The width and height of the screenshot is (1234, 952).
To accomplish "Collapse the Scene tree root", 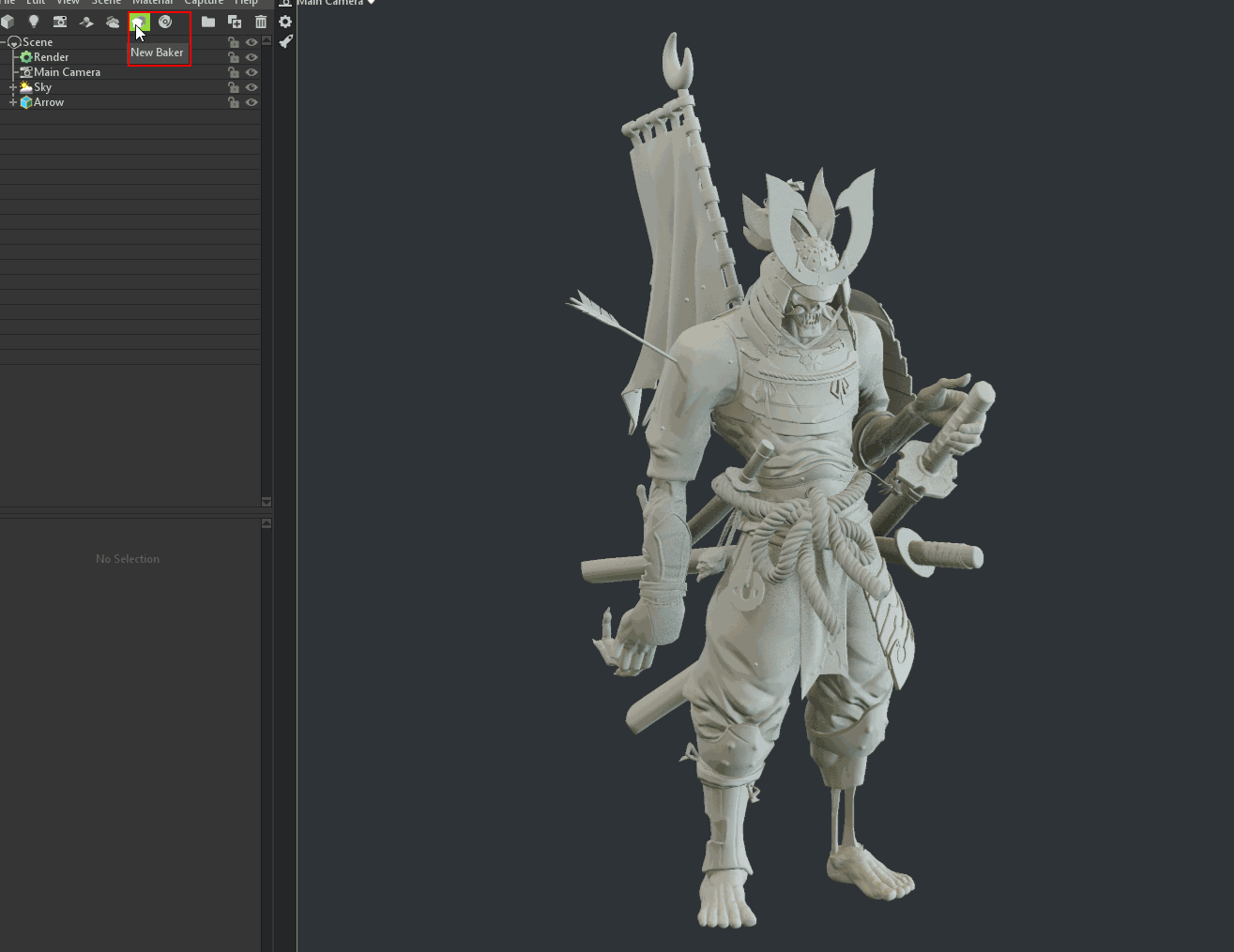I will tap(3, 42).
